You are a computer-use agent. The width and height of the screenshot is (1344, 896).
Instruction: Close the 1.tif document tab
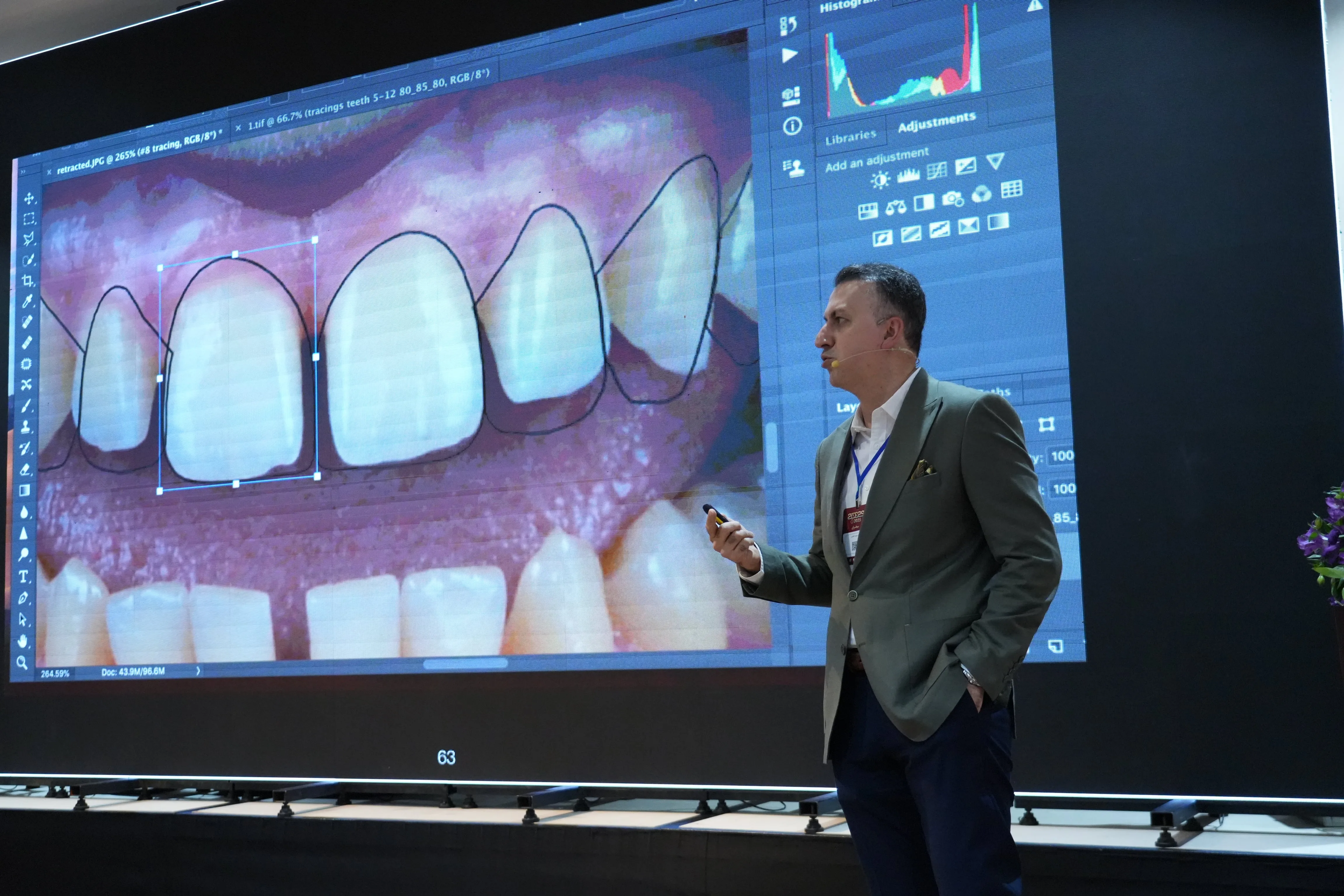pos(238,128)
